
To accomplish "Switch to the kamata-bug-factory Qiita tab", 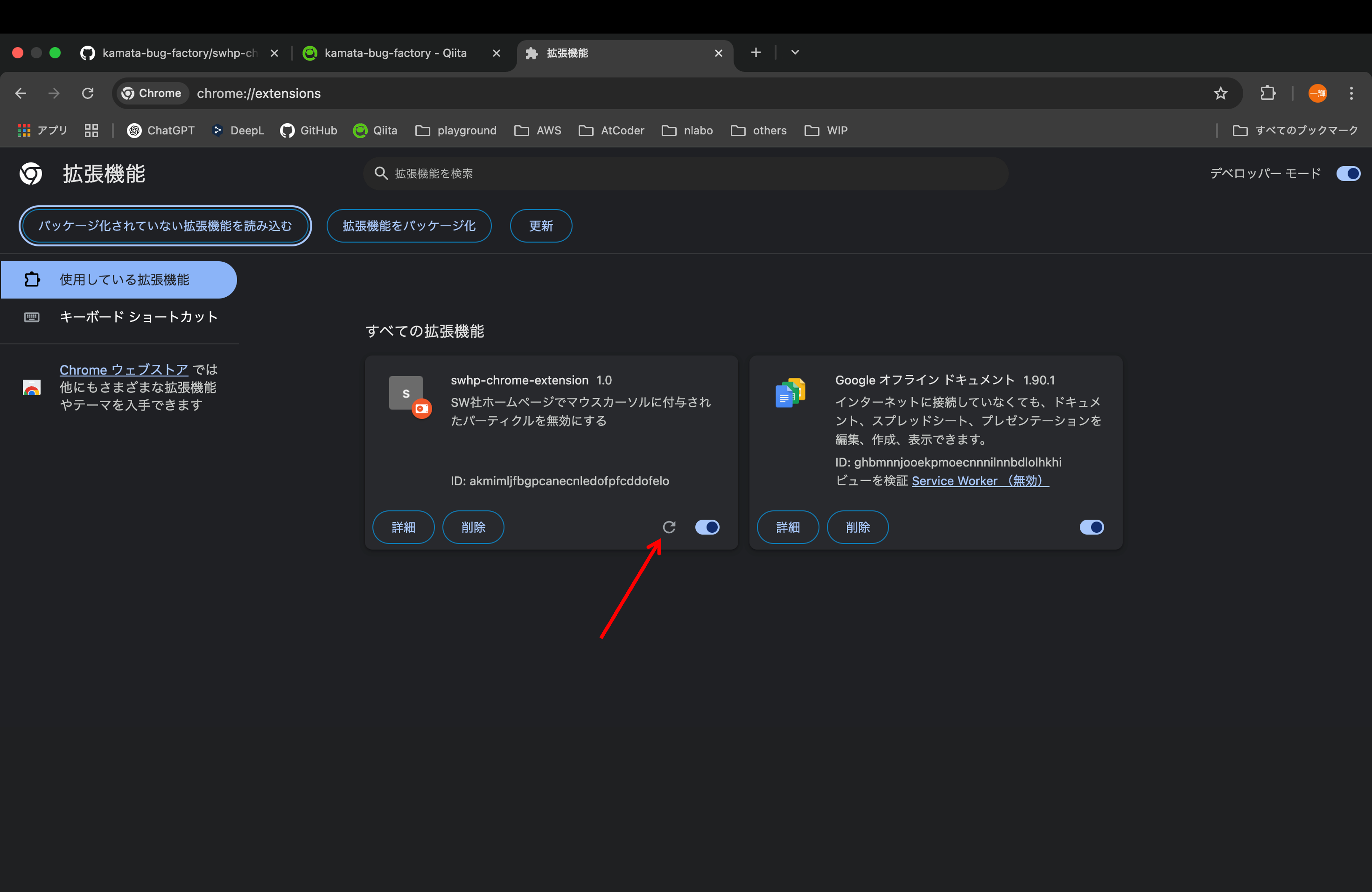I will [x=395, y=52].
